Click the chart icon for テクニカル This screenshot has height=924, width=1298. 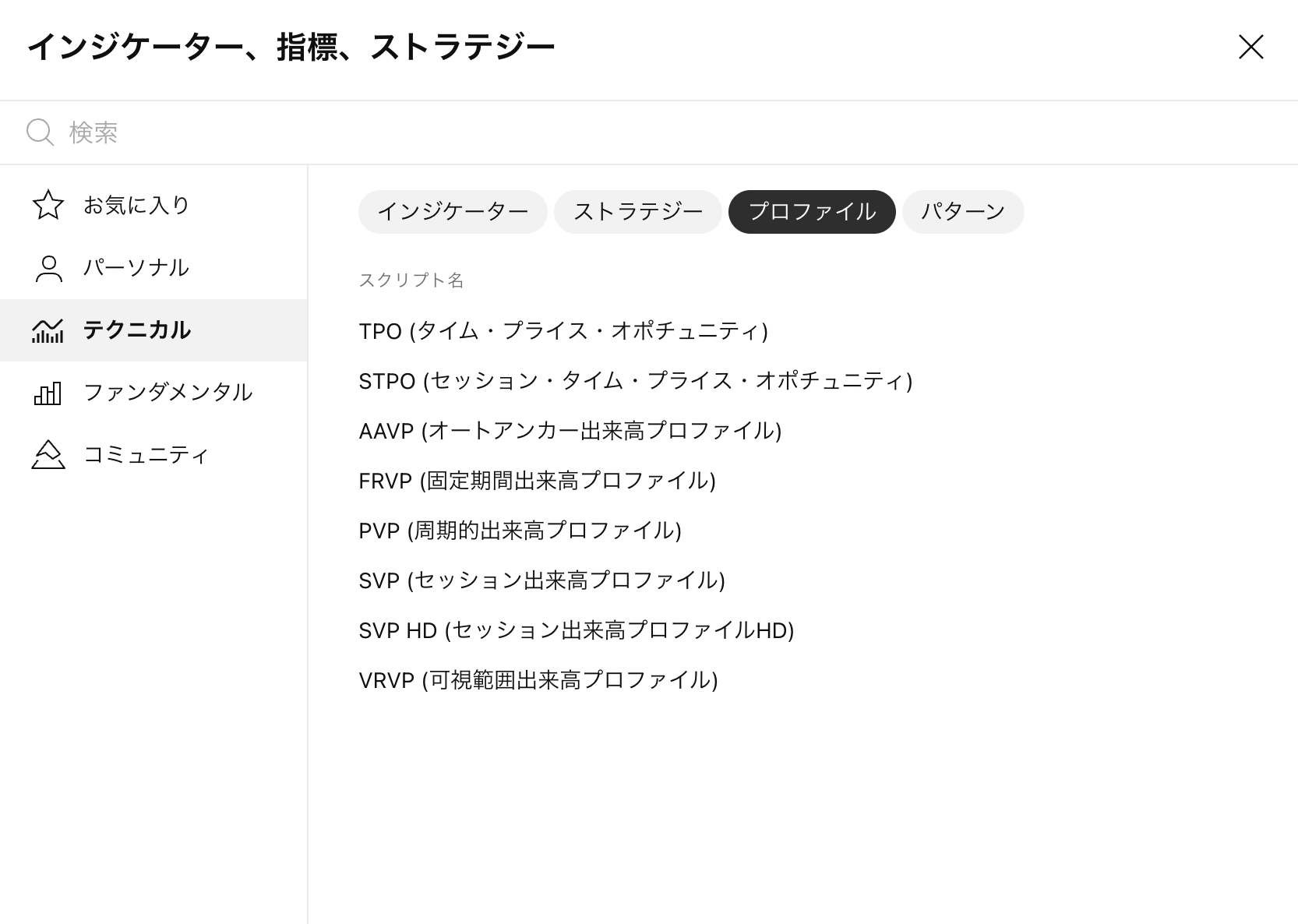coord(48,330)
